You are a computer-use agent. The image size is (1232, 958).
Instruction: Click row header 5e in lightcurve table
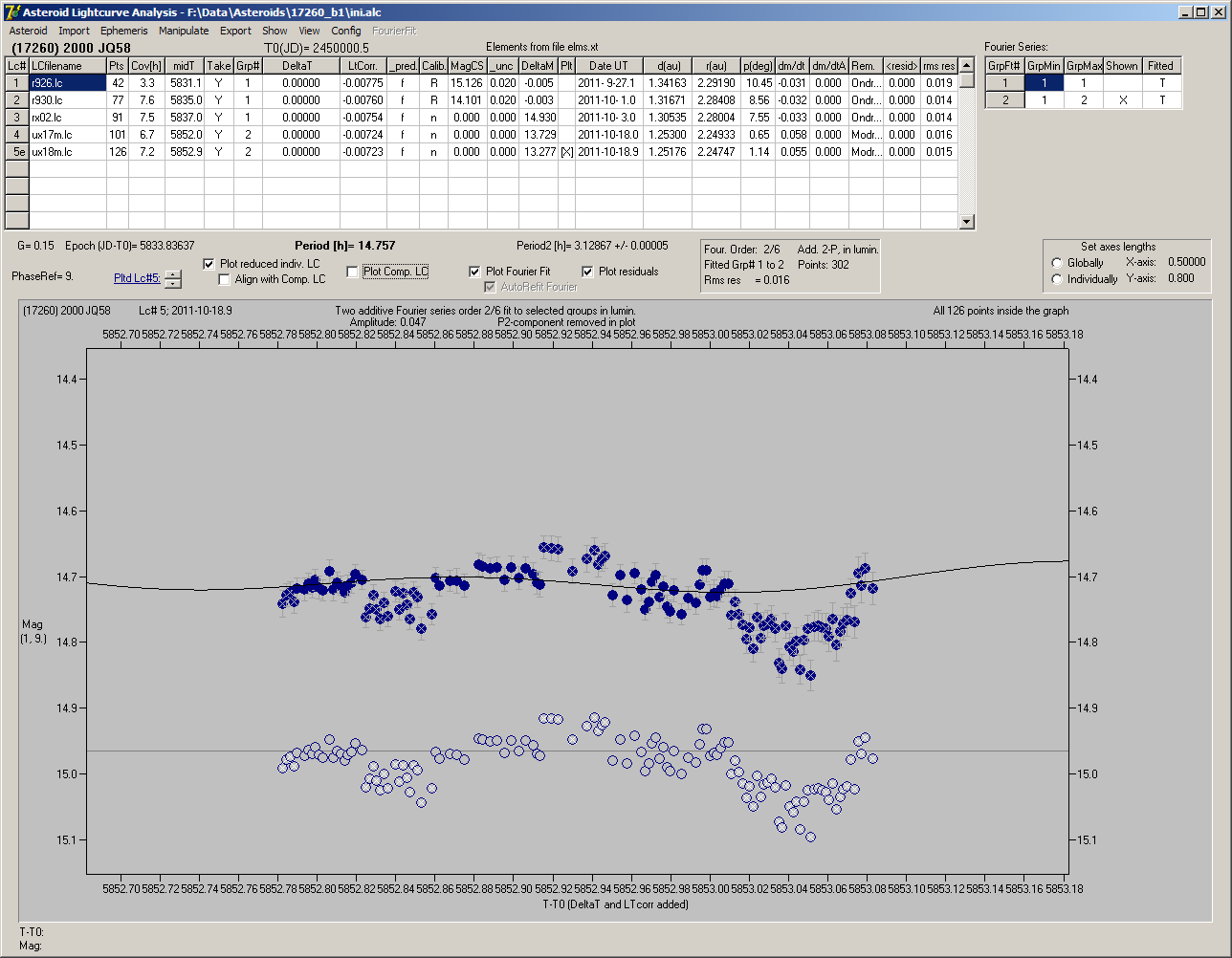click(x=17, y=152)
